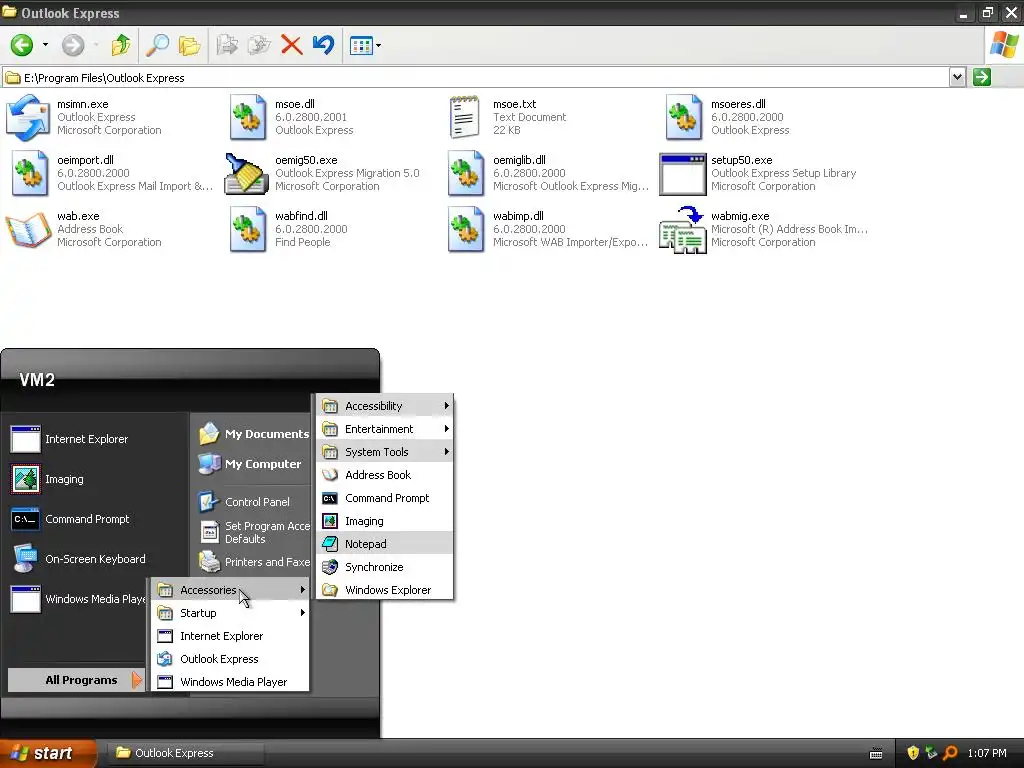
Task: Expand the Entertainment submenu
Action: [x=385, y=429]
